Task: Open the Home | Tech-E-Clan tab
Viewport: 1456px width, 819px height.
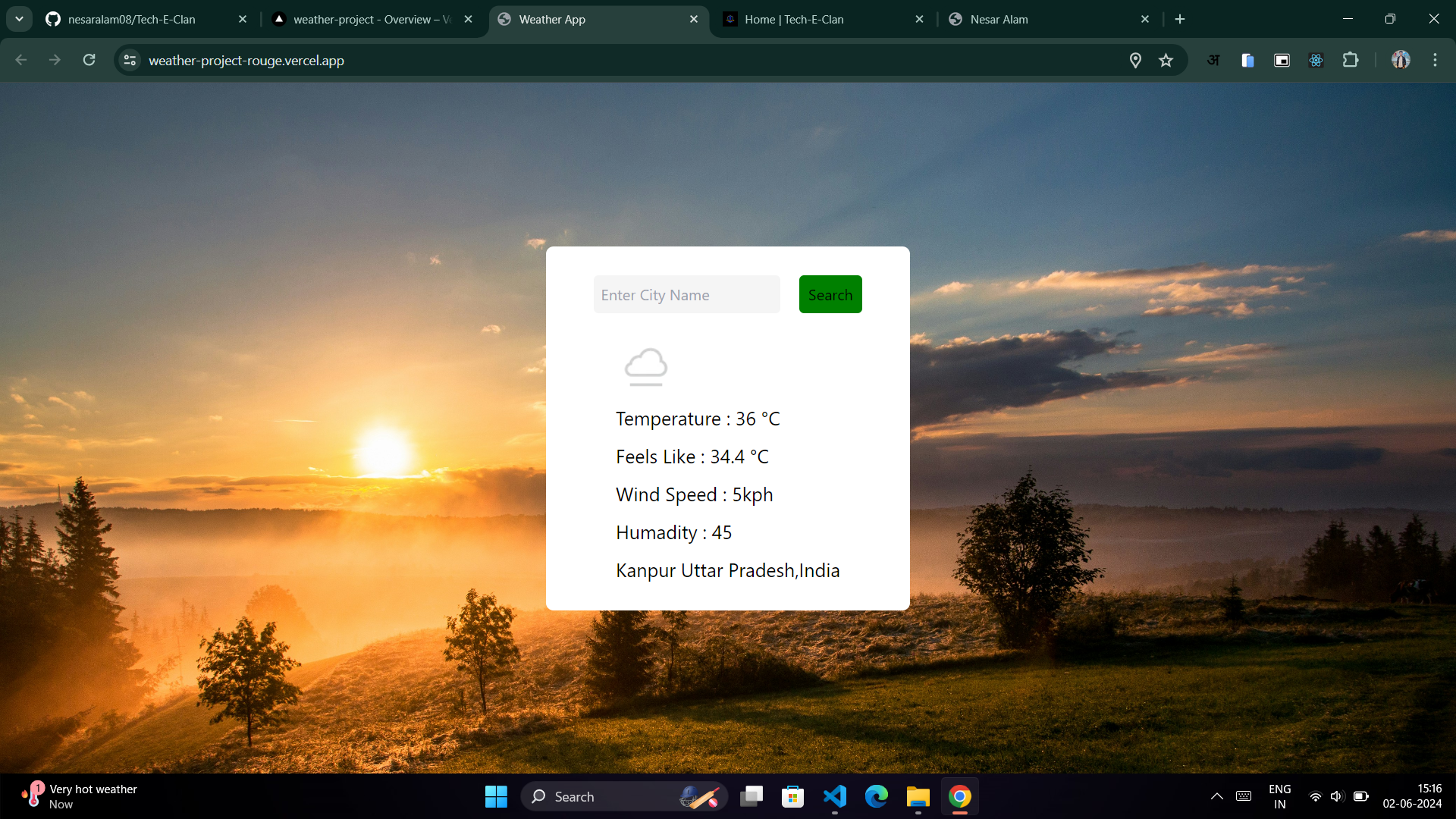Action: [794, 20]
